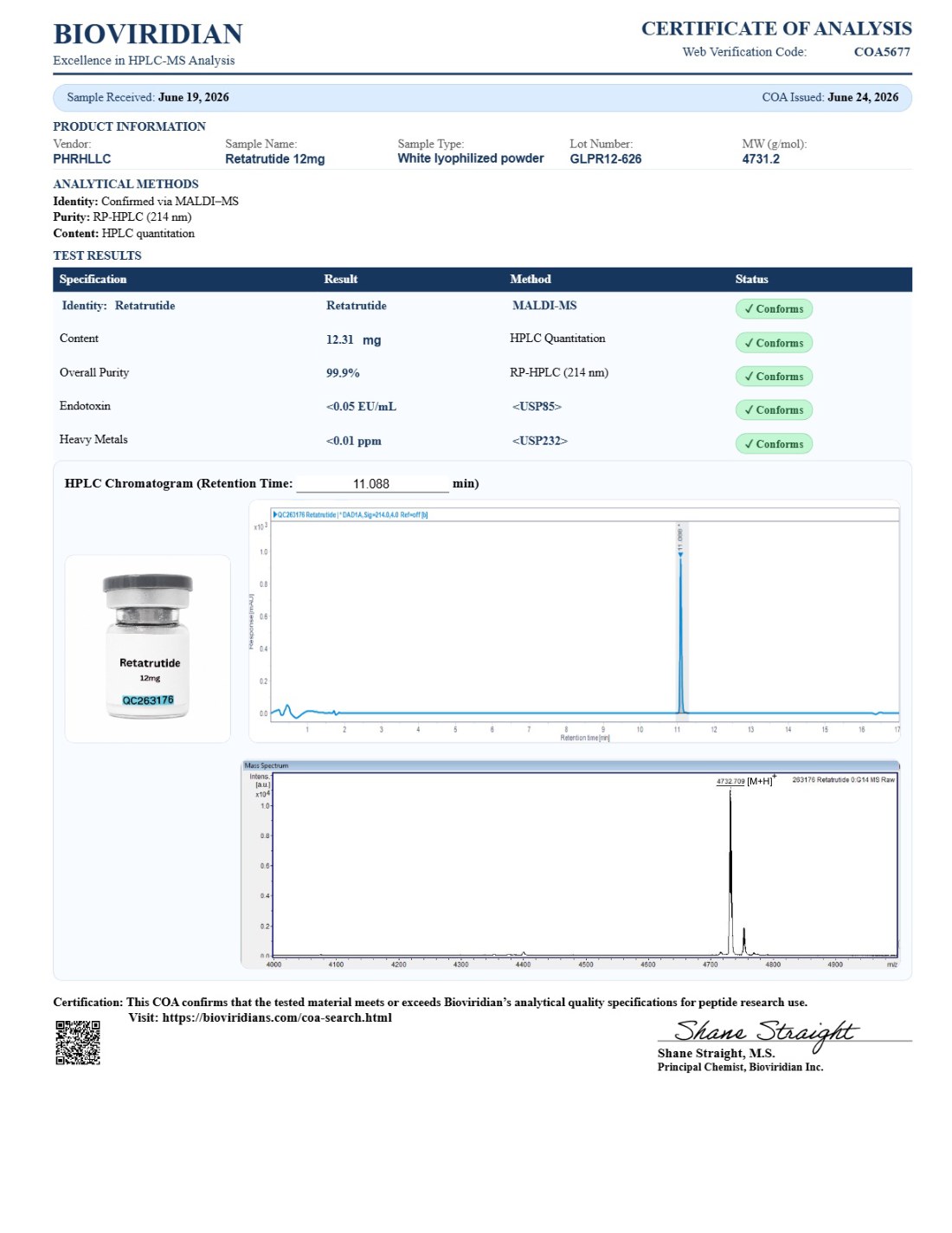
Task: Click the mass spectrum 4732.709 [M+H] peak label
Action: click(744, 781)
